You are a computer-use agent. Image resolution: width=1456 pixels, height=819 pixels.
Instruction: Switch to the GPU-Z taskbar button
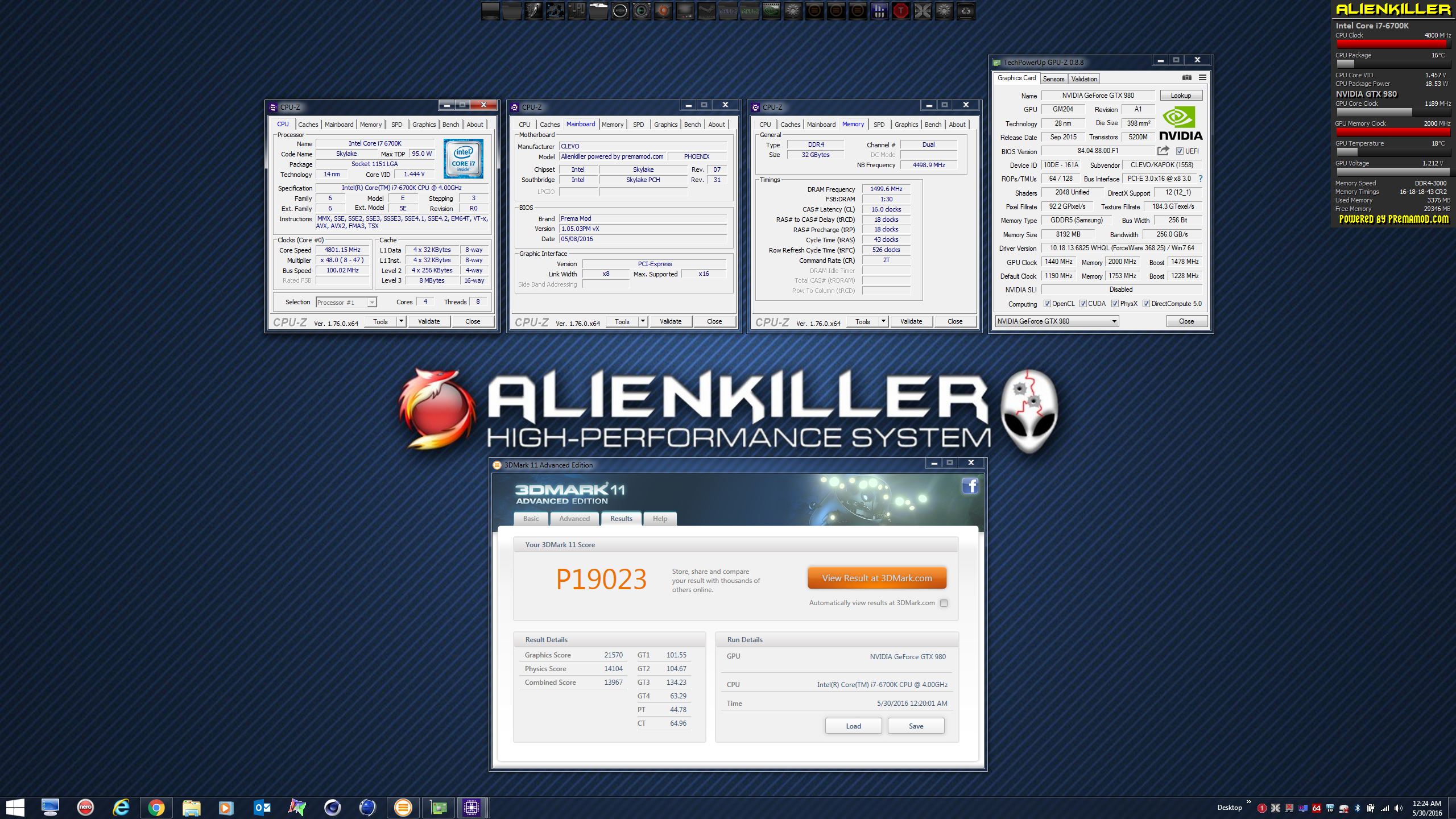pos(438,808)
